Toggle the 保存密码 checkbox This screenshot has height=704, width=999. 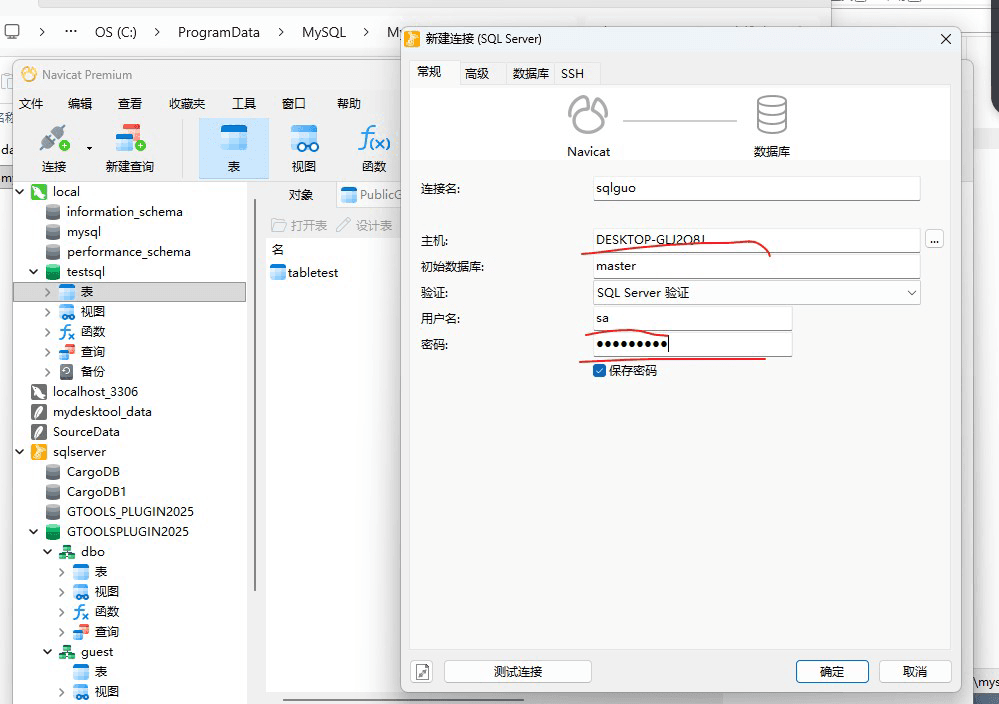coord(599,371)
